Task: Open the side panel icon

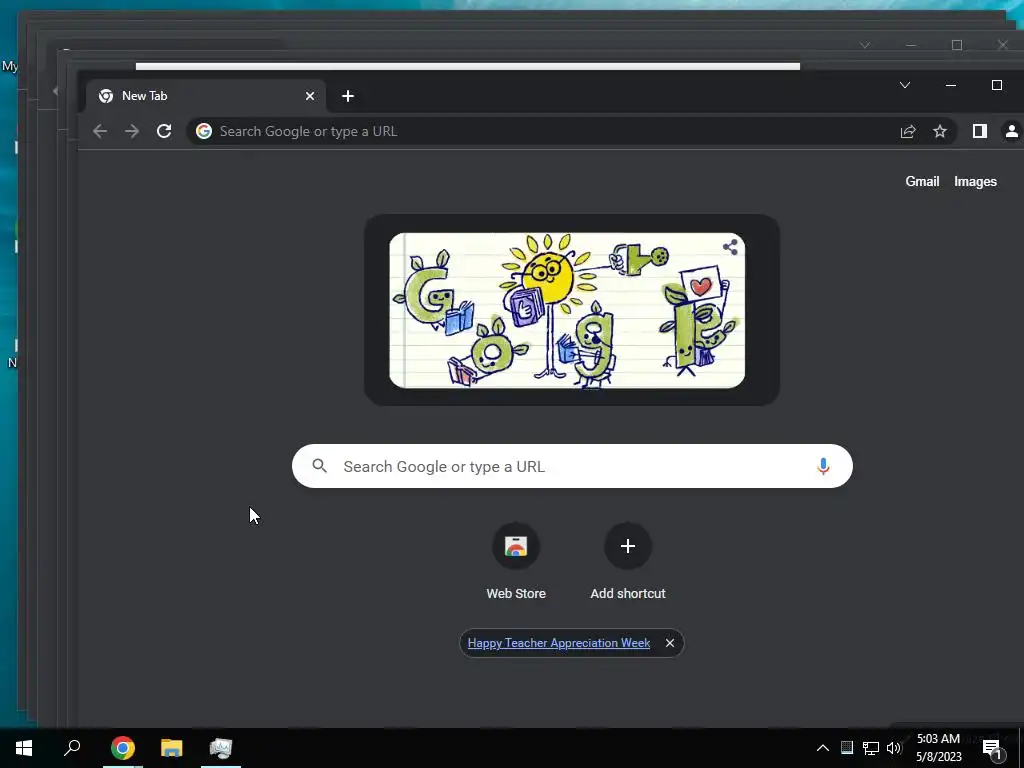Action: [980, 131]
